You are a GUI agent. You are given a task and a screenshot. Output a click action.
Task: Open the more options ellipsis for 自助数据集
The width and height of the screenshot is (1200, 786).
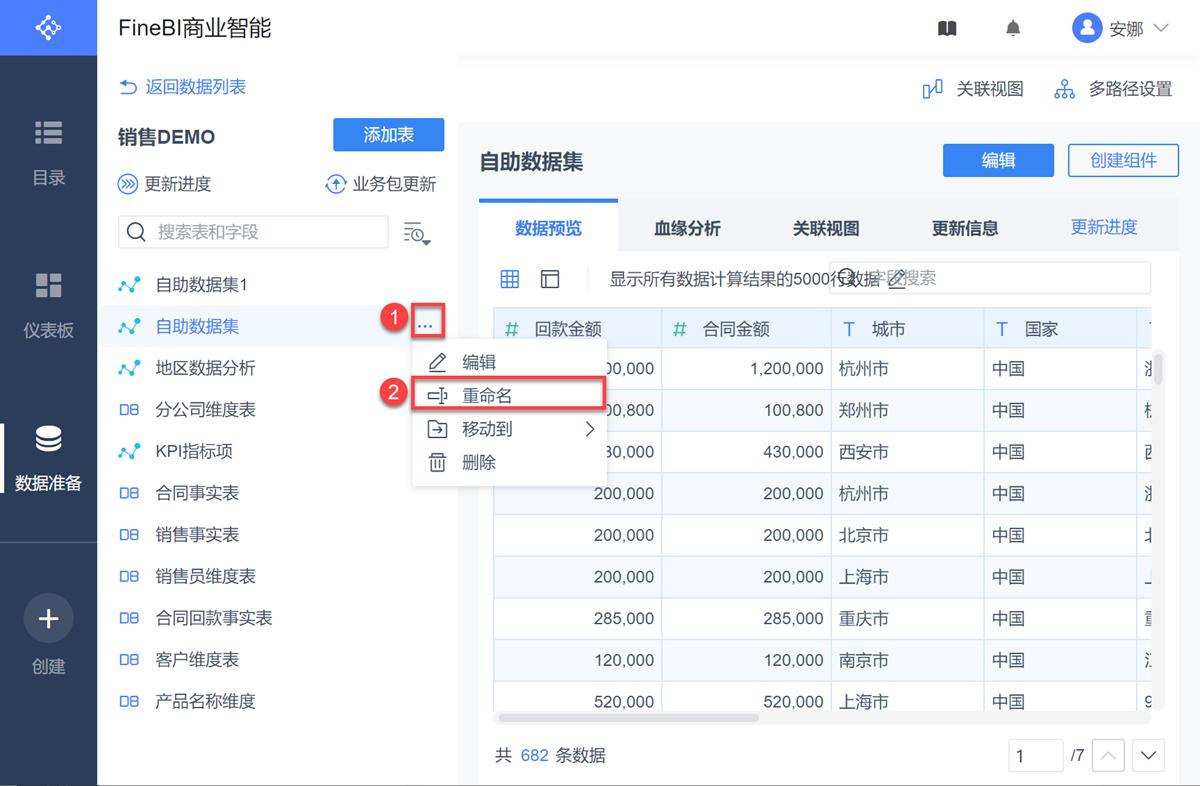(426, 325)
